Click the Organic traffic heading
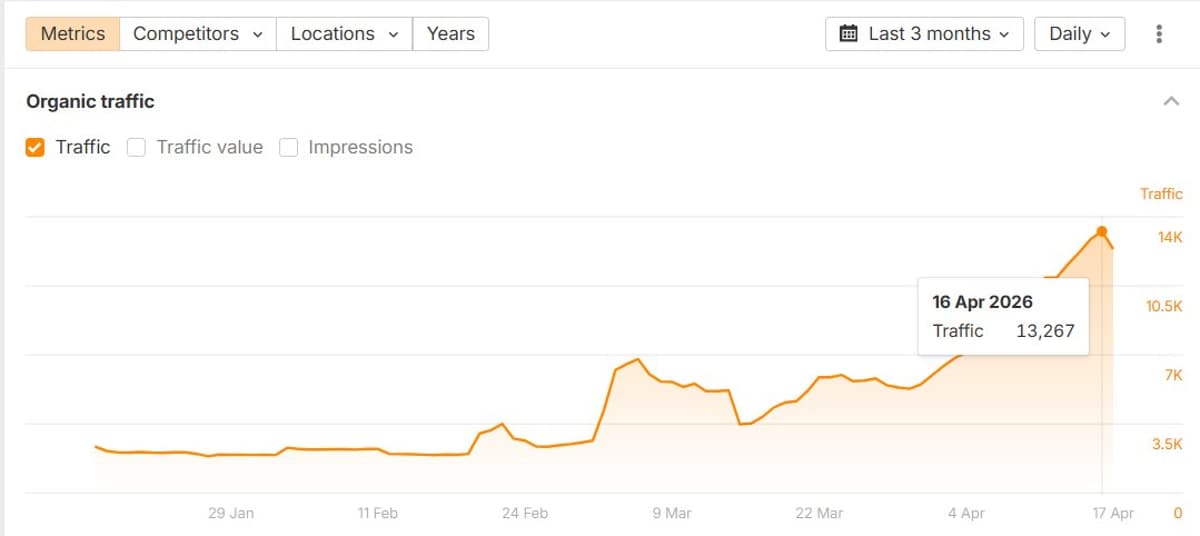The height and width of the screenshot is (536, 1200). tap(90, 101)
